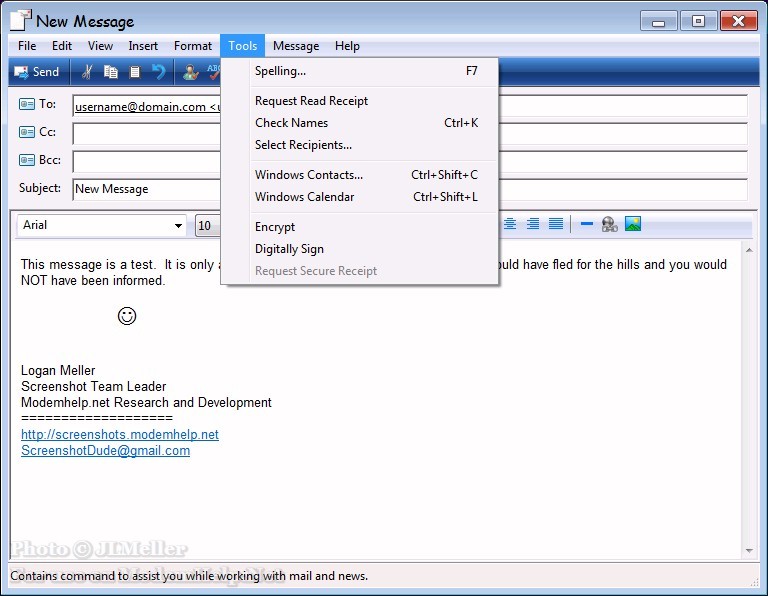The width and height of the screenshot is (768, 596).
Task: Insert a horizontal line using toolbar icon
Action: [587, 225]
